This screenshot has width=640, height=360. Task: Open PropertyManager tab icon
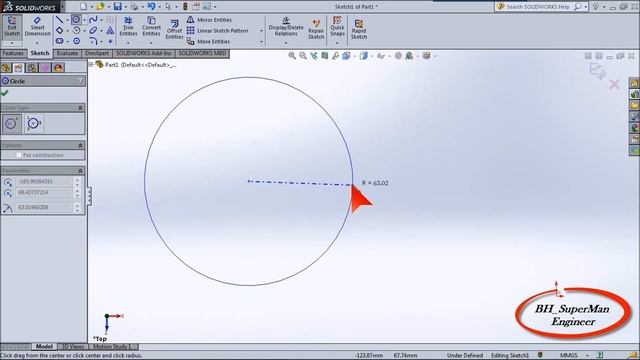click(19, 68)
